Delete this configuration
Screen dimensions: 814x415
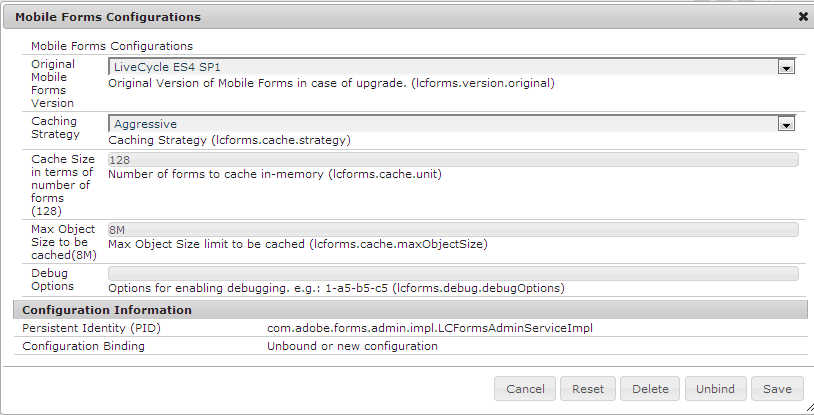coord(650,389)
